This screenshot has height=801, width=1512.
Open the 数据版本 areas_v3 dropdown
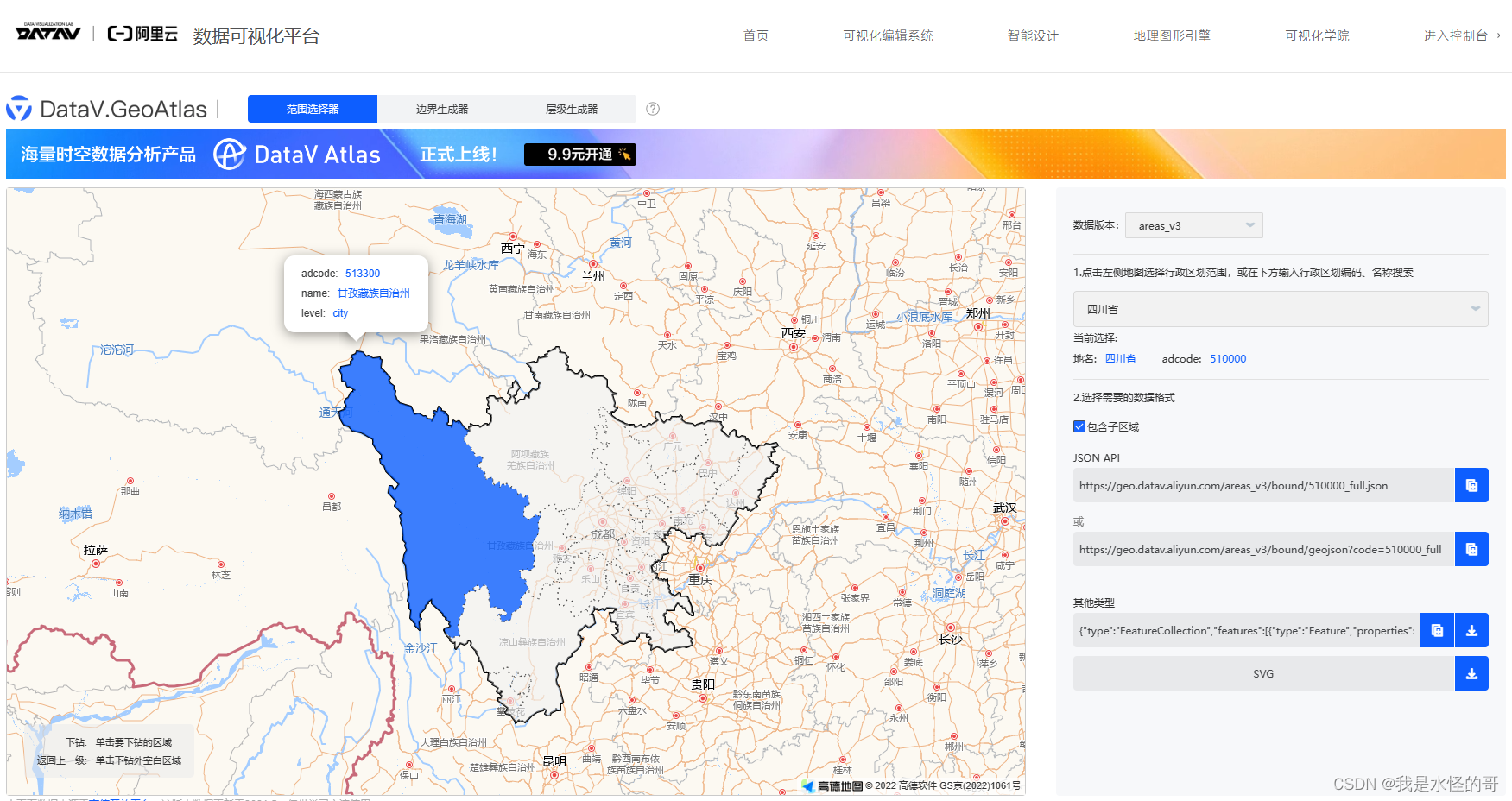coord(1193,225)
